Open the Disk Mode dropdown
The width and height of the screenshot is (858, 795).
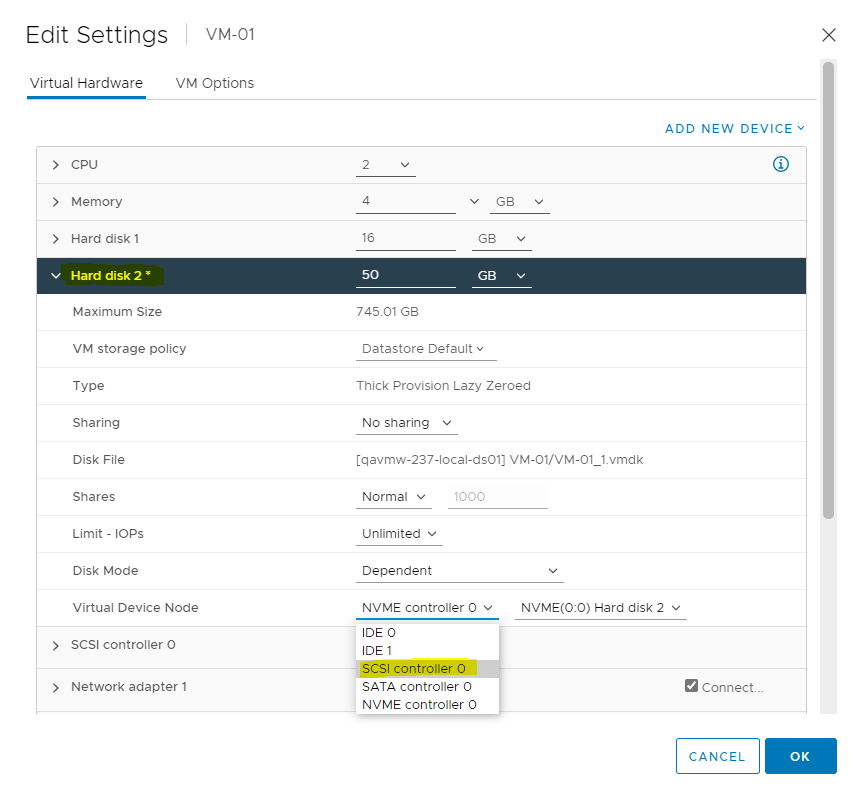click(x=460, y=571)
